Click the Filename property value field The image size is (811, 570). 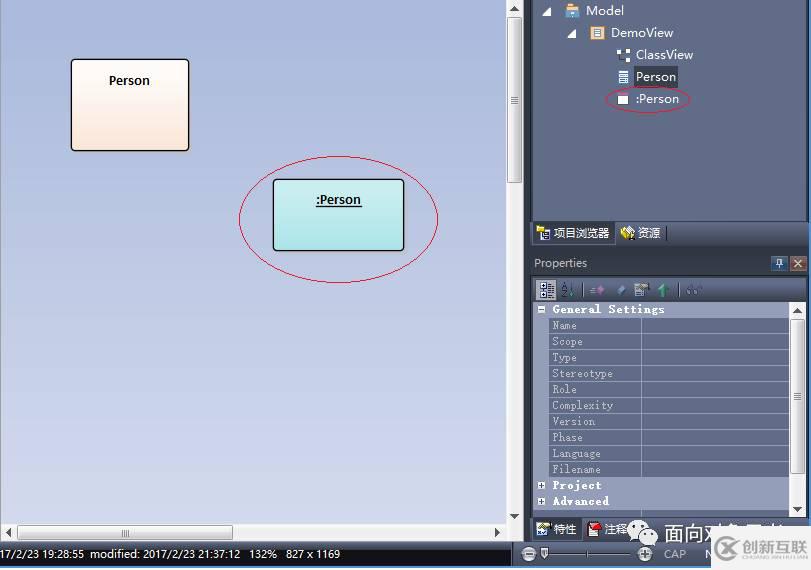click(x=715, y=470)
